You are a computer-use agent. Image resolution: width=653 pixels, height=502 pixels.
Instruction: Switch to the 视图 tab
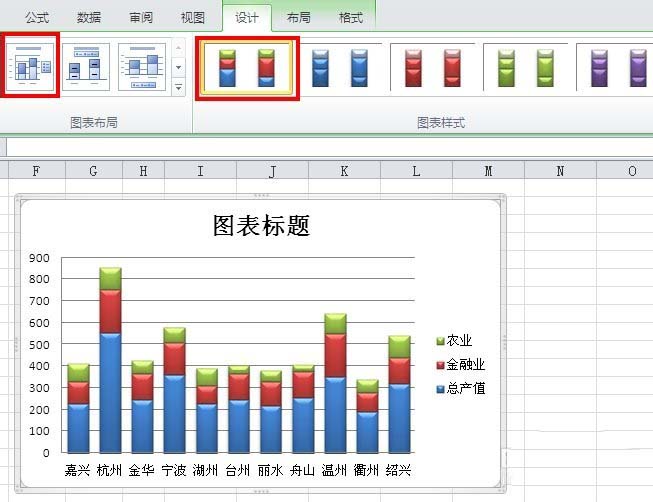click(192, 17)
